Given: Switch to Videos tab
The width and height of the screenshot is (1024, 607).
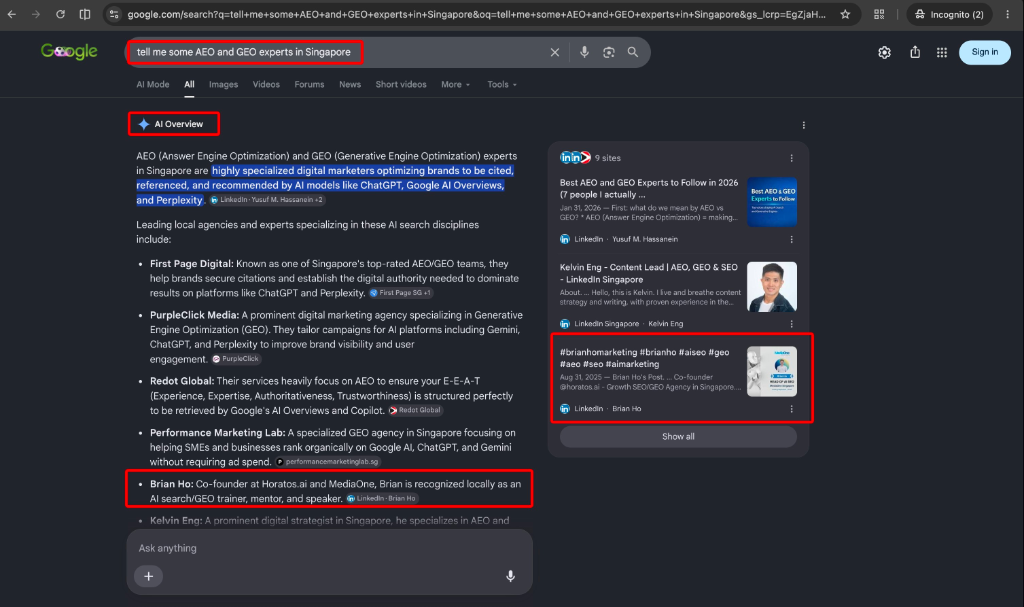Looking at the screenshot, I should click(266, 84).
